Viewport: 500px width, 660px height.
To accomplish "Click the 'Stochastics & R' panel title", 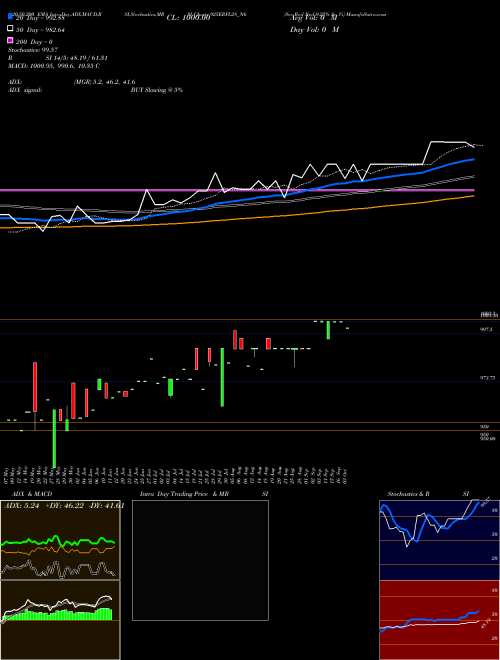I will tap(408, 494).
